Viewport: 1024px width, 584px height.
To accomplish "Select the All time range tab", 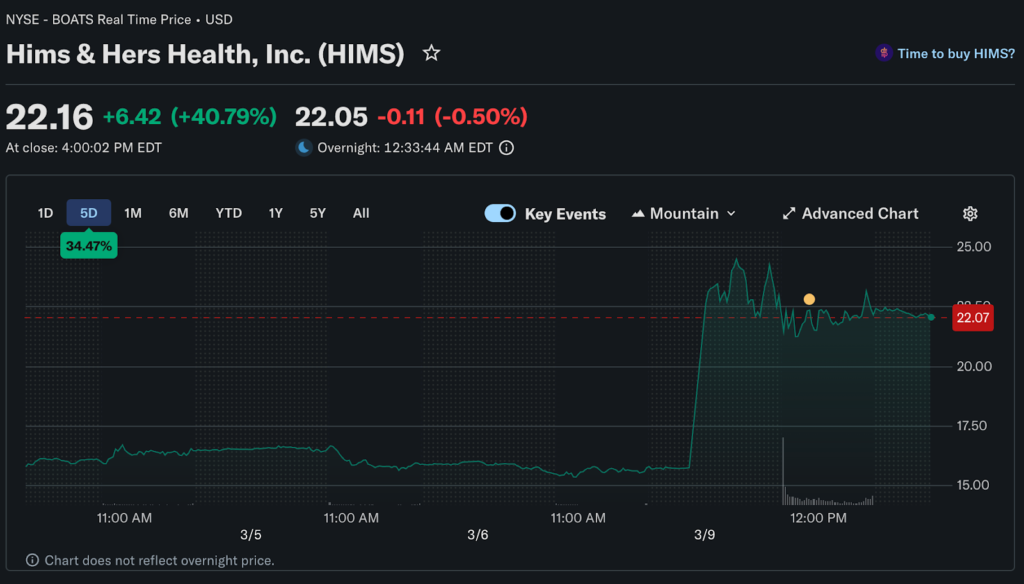I will point(361,213).
